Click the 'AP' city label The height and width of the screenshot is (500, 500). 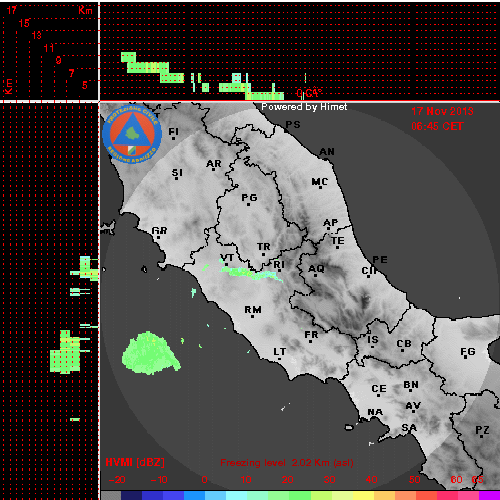tap(330, 223)
